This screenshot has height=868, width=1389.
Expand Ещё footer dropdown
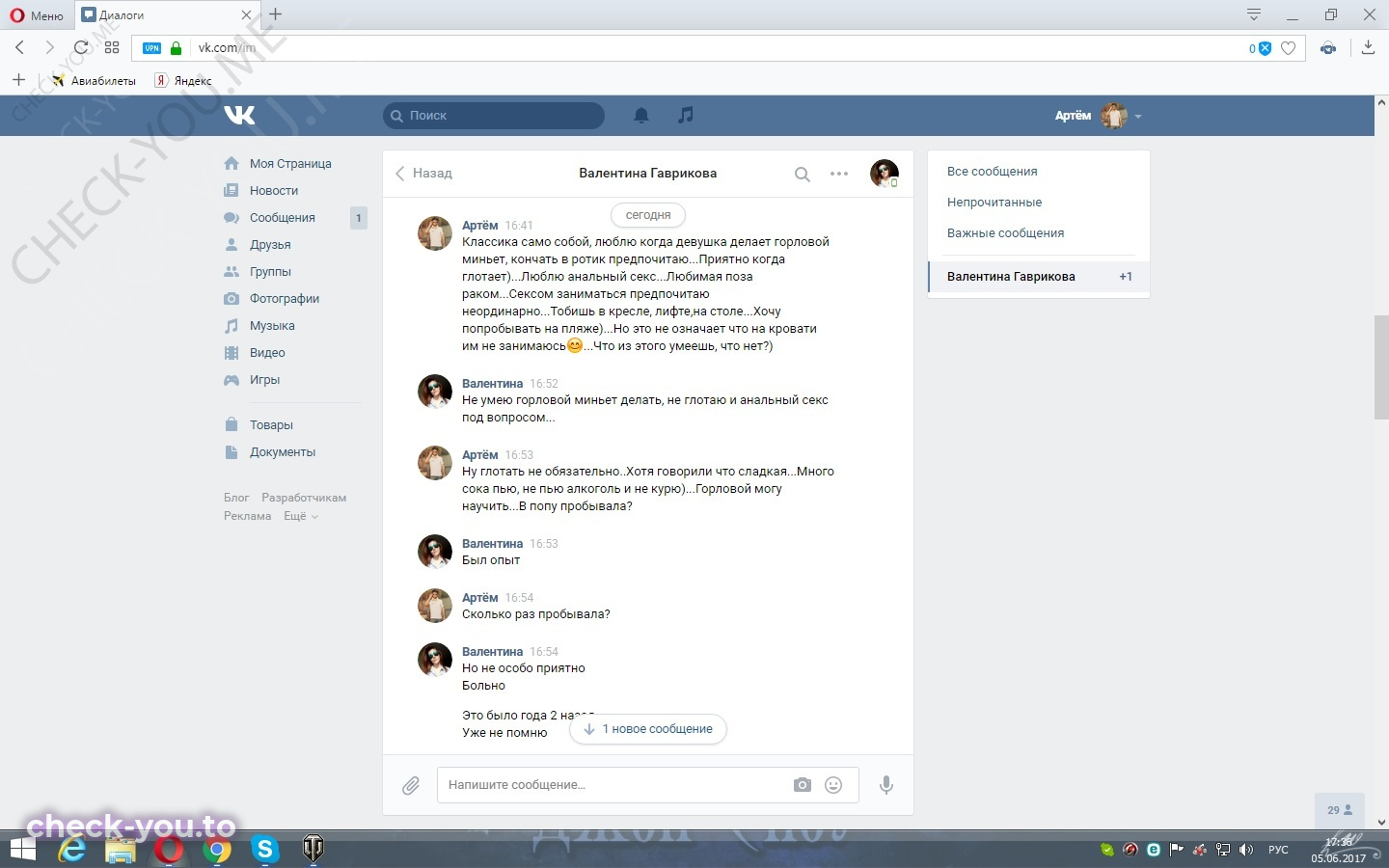click(x=300, y=516)
